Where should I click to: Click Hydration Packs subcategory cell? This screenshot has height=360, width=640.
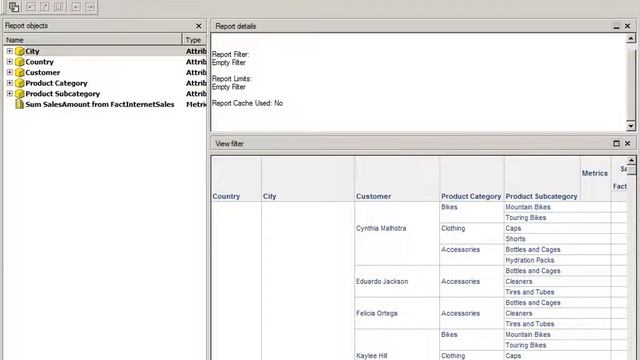(558, 260)
